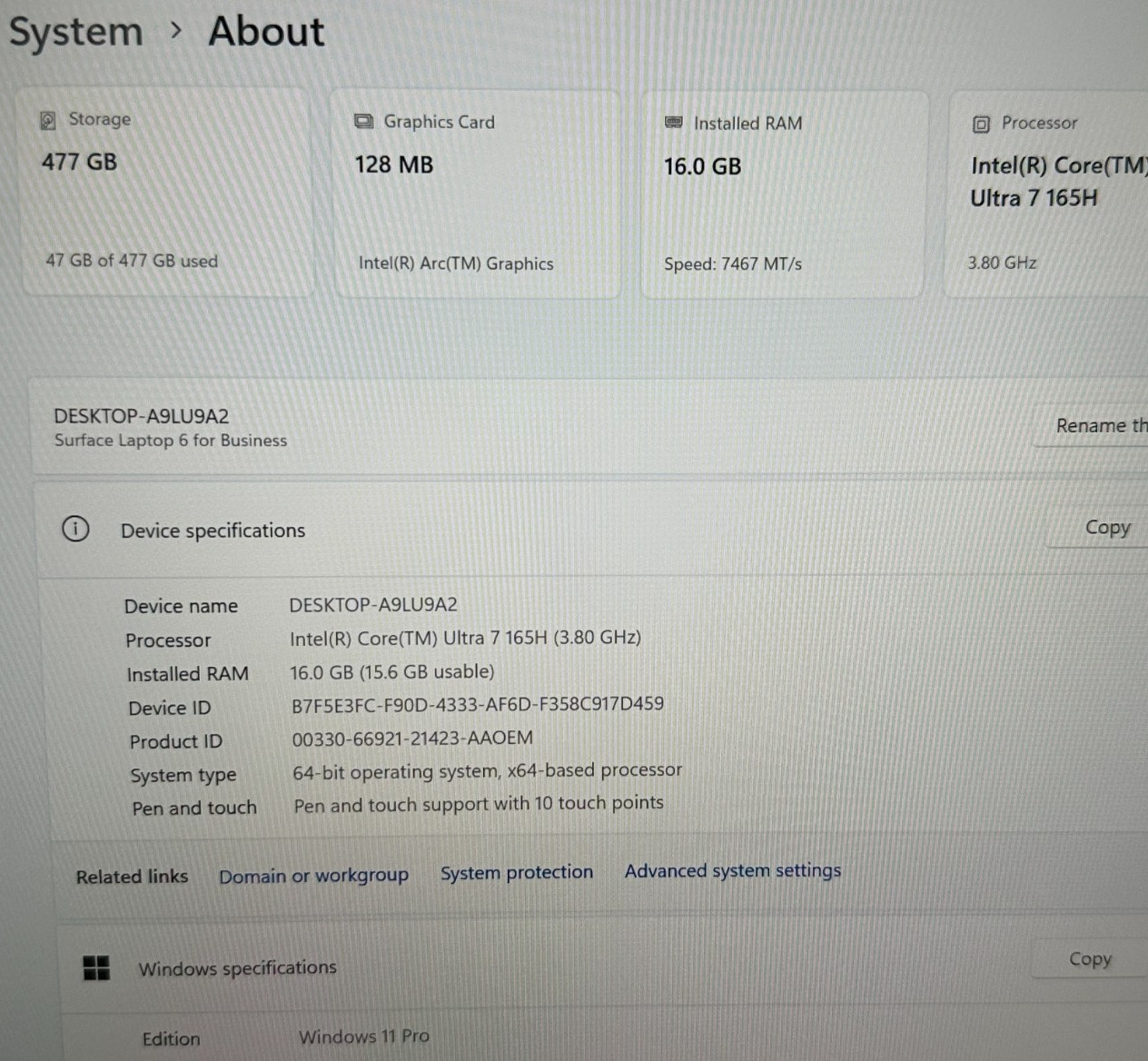Open the Storage 477 GB card
This screenshot has height=1061, width=1148.
(x=165, y=191)
